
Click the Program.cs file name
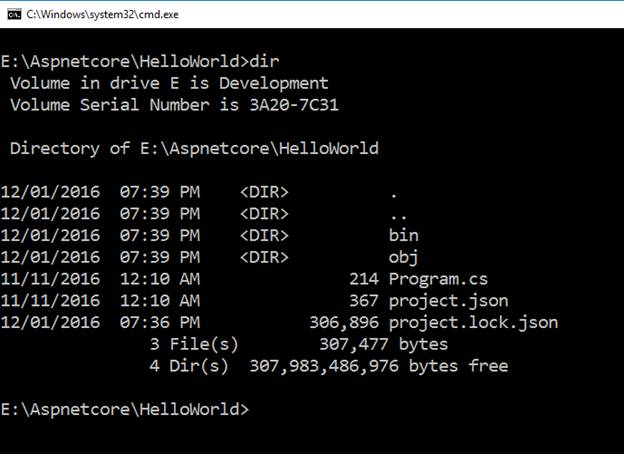[432, 279]
